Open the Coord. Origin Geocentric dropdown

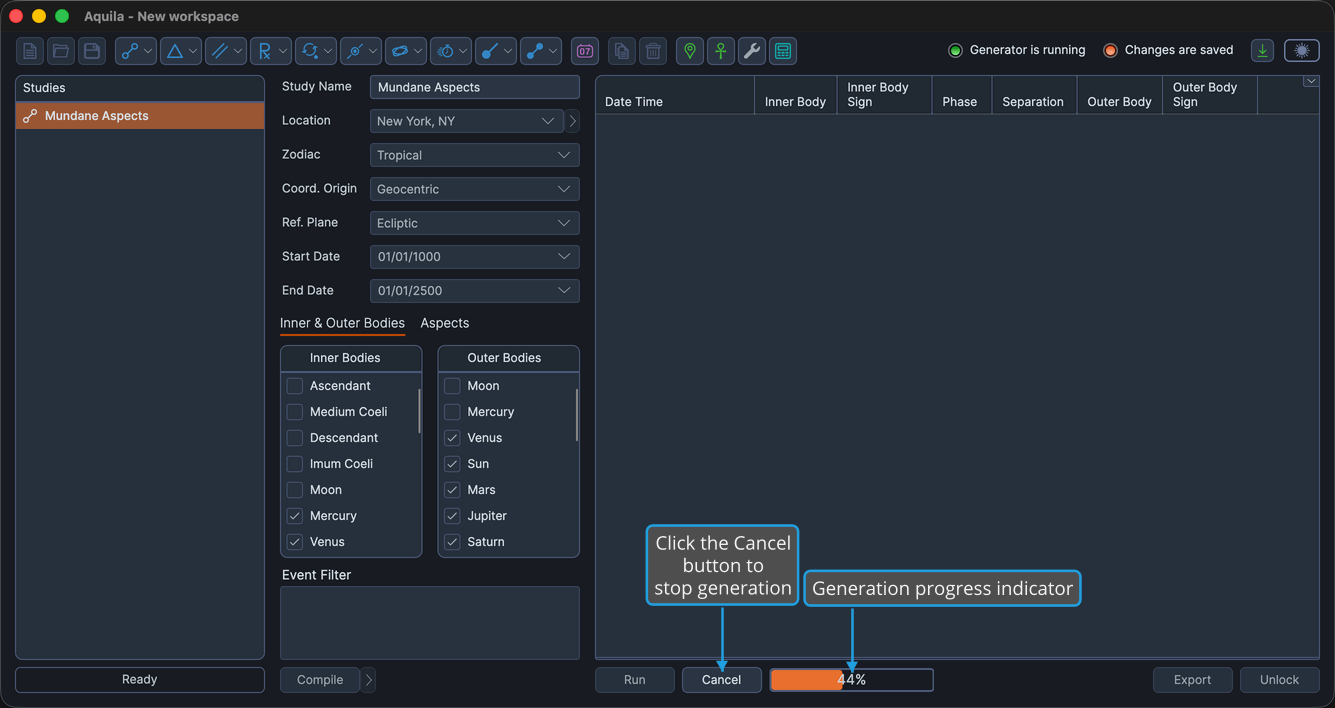click(x=475, y=189)
